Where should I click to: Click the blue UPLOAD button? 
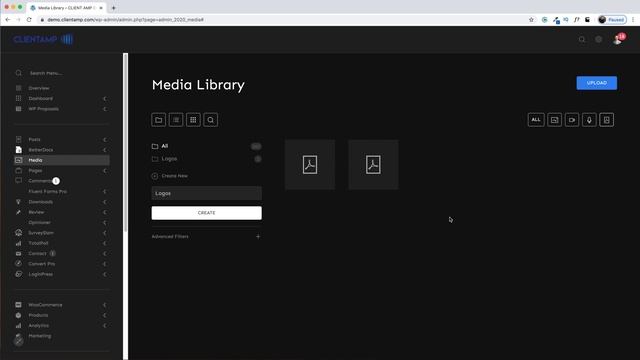point(597,83)
